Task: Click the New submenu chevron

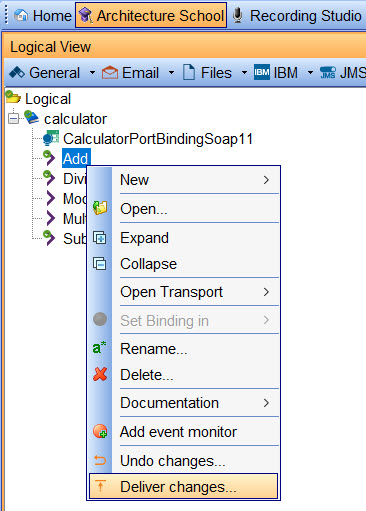Action: (266, 180)
